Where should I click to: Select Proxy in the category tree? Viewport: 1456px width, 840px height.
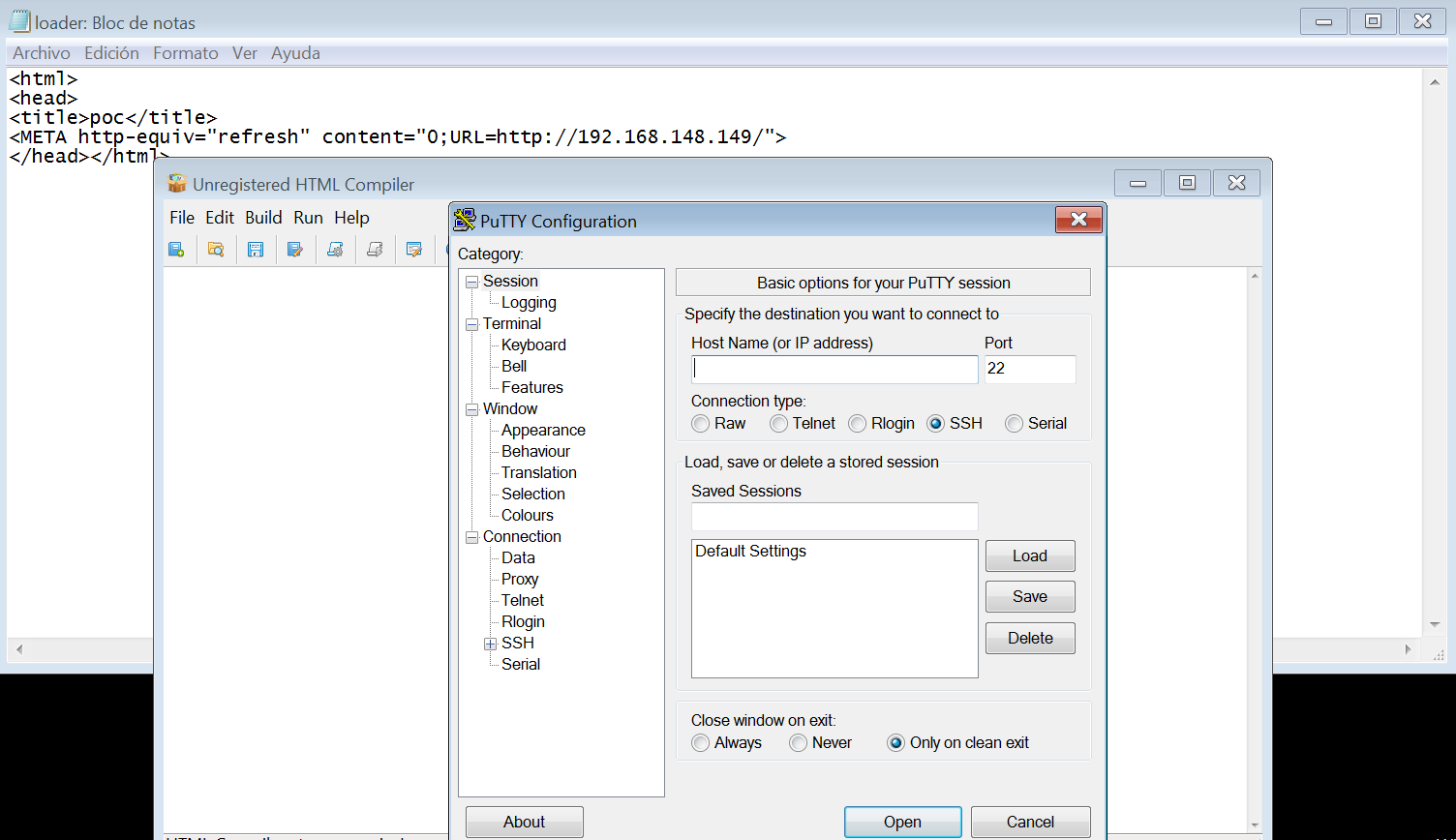point(519,580)
